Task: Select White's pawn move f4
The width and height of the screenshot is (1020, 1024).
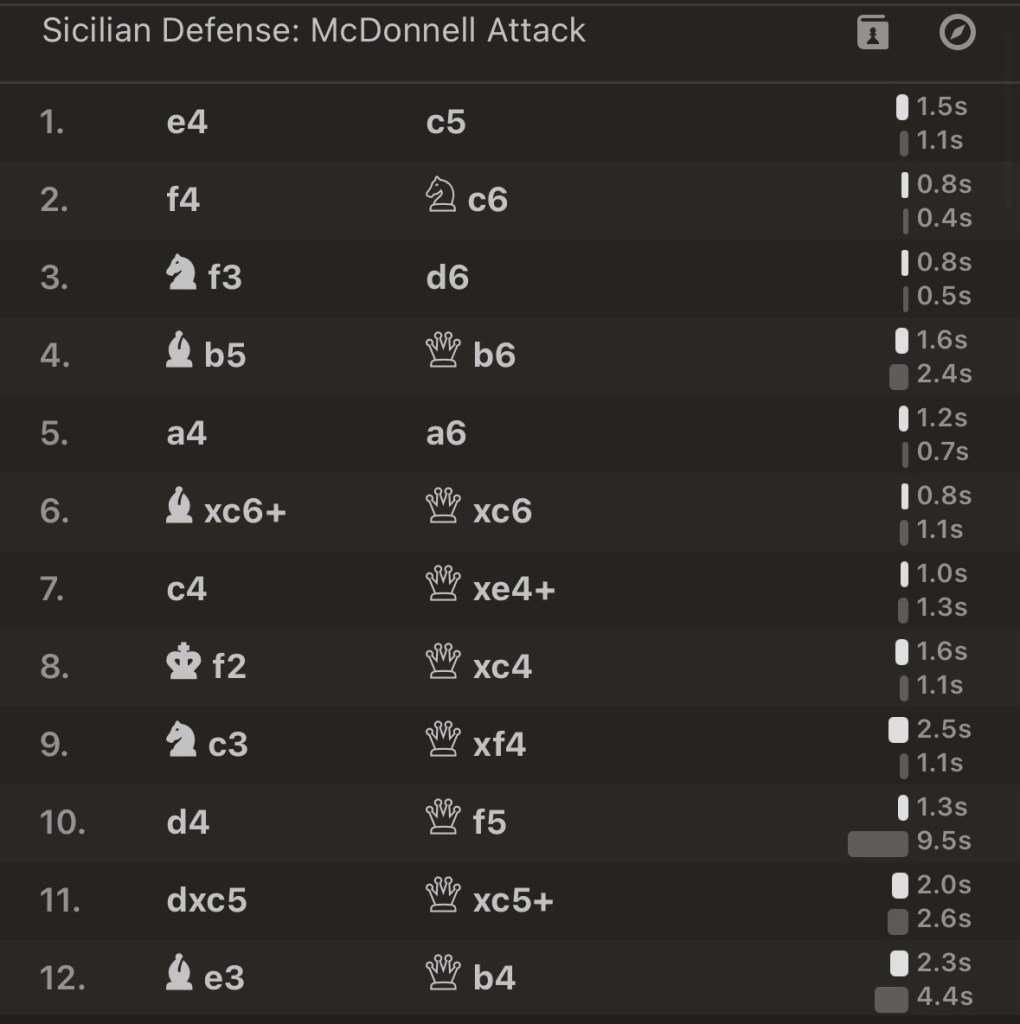Action: tap(183, 200)
